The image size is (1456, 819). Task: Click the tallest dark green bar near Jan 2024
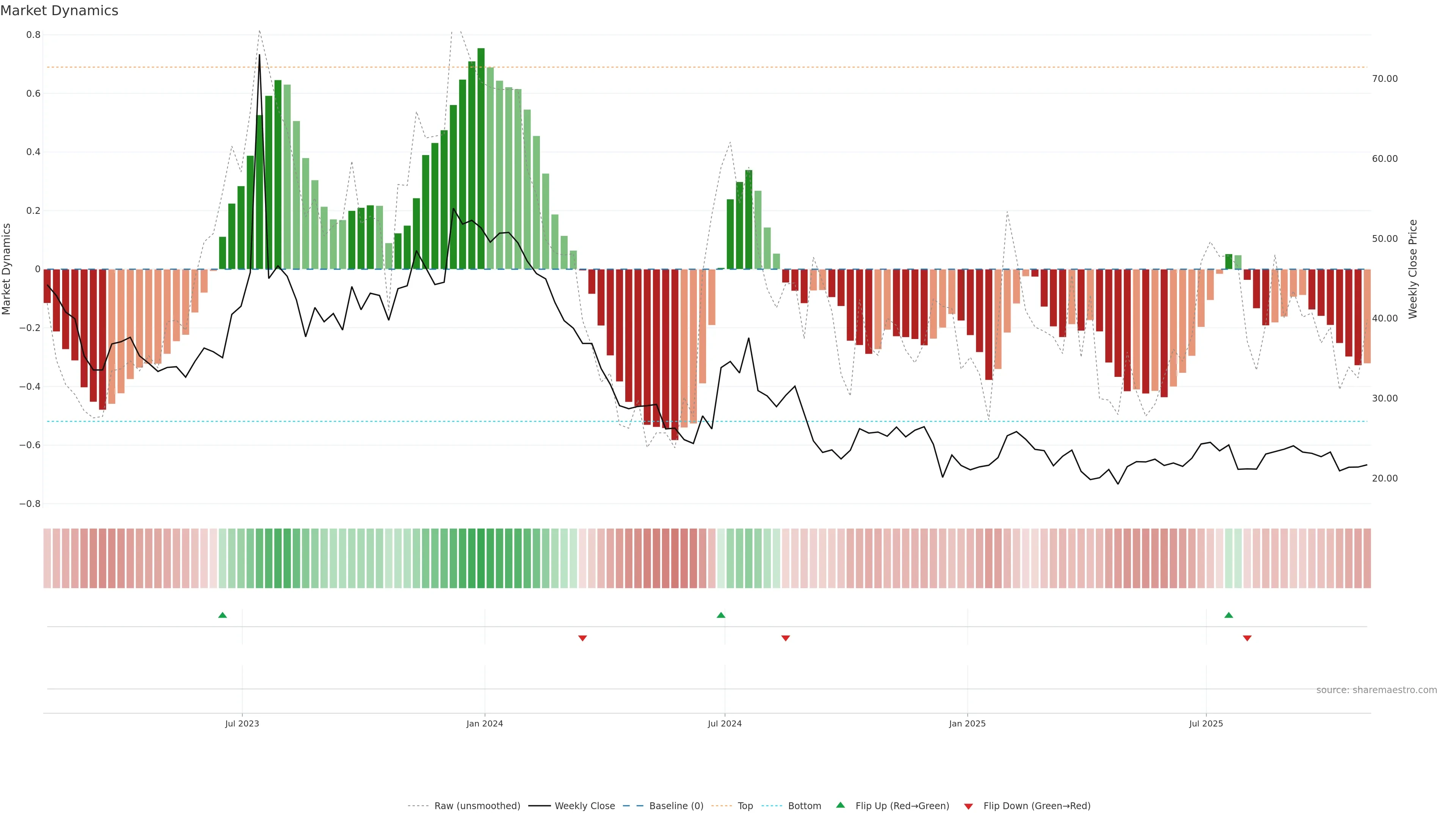pyautogui.click(x=480, y=158)
